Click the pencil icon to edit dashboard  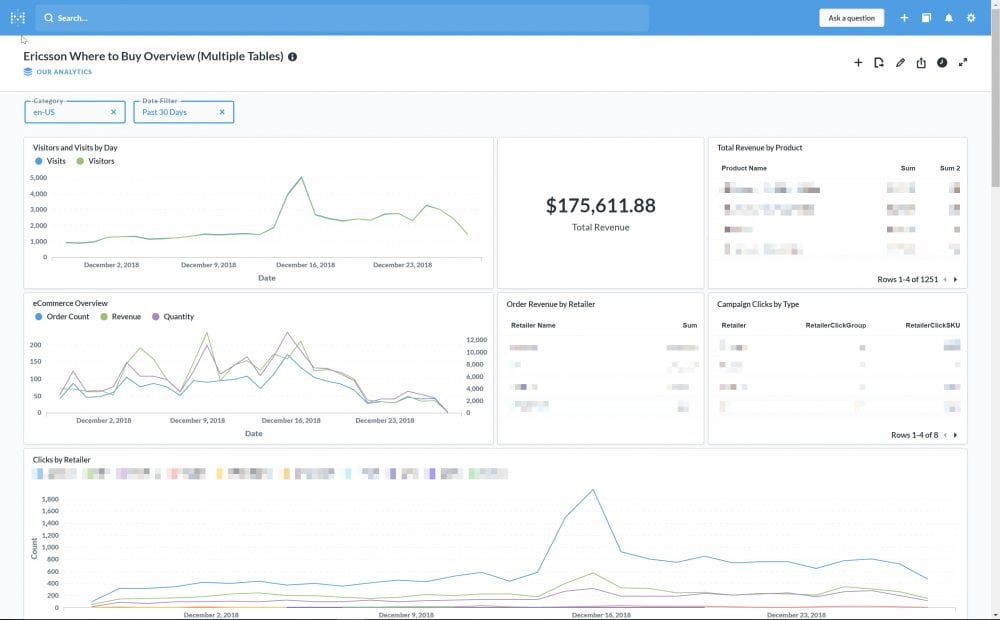900,63
